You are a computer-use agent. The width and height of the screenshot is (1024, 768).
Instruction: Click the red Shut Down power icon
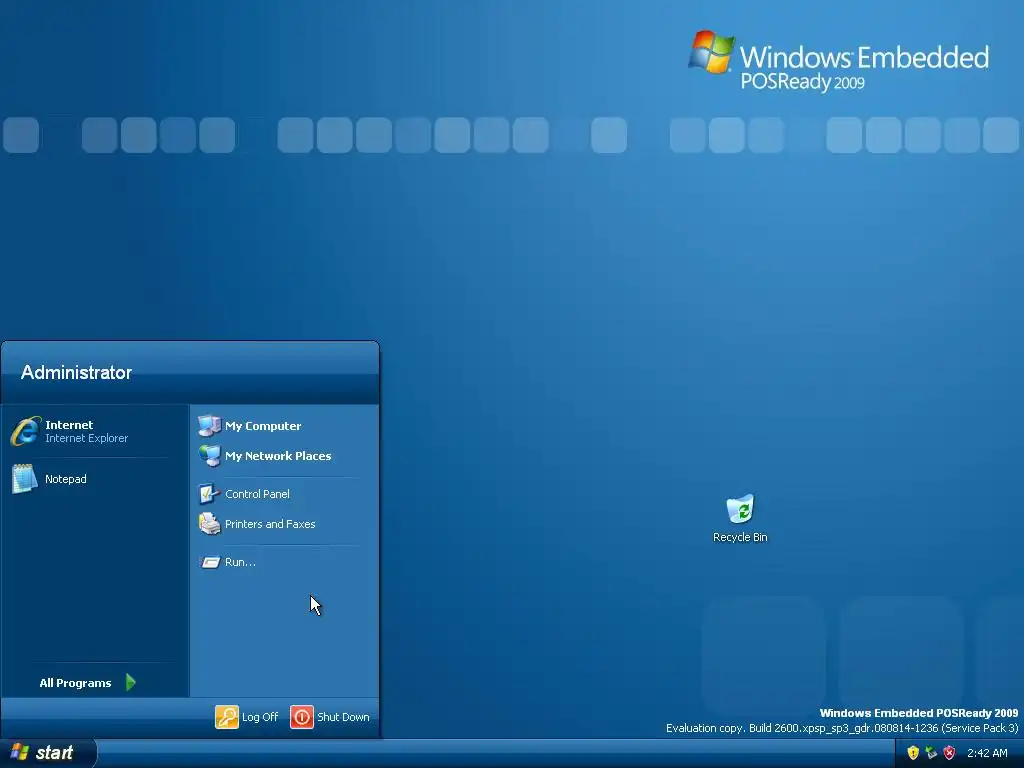302,716
